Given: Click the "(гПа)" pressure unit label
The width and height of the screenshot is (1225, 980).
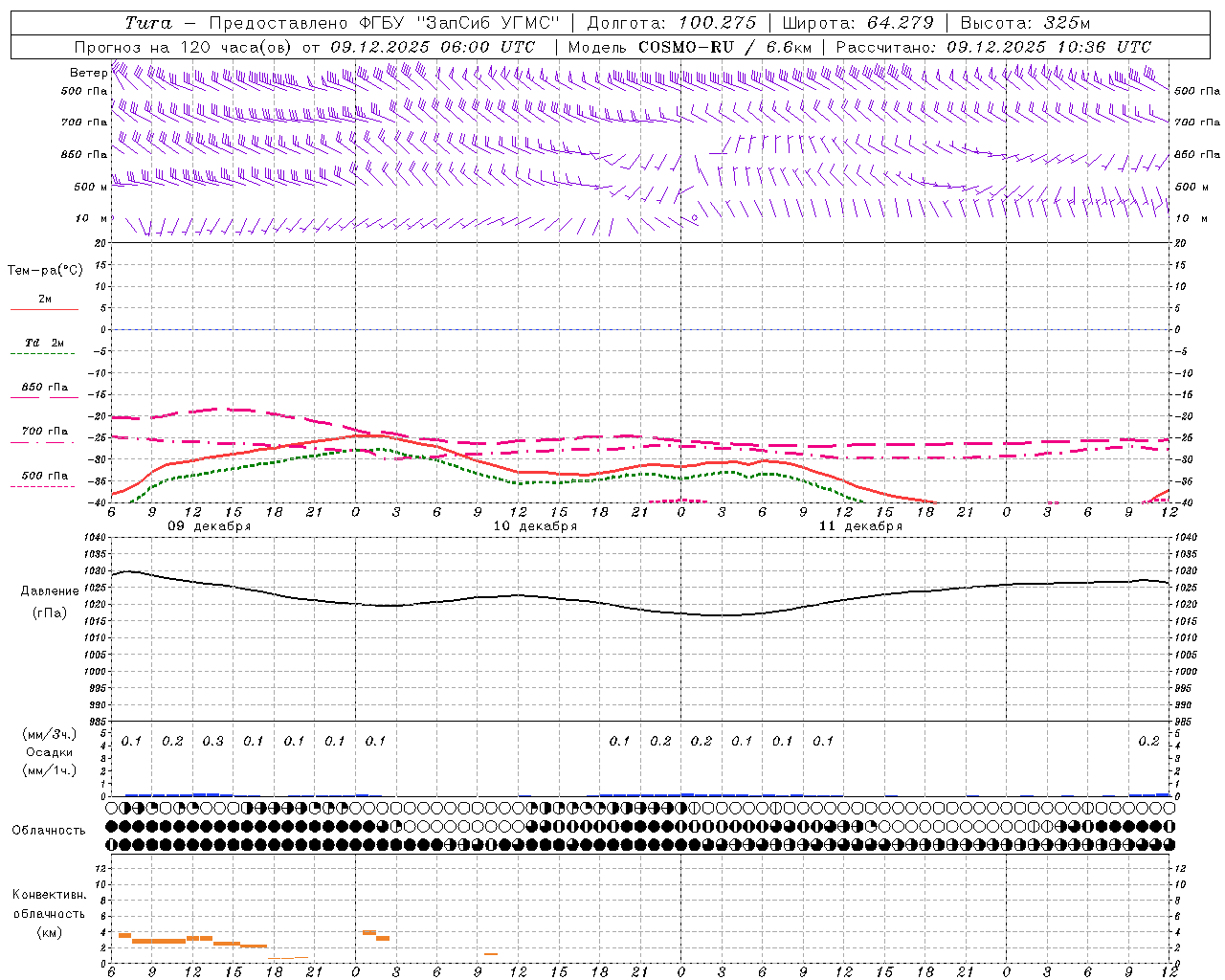Looking at the screenshot, I should pos(50,612).
